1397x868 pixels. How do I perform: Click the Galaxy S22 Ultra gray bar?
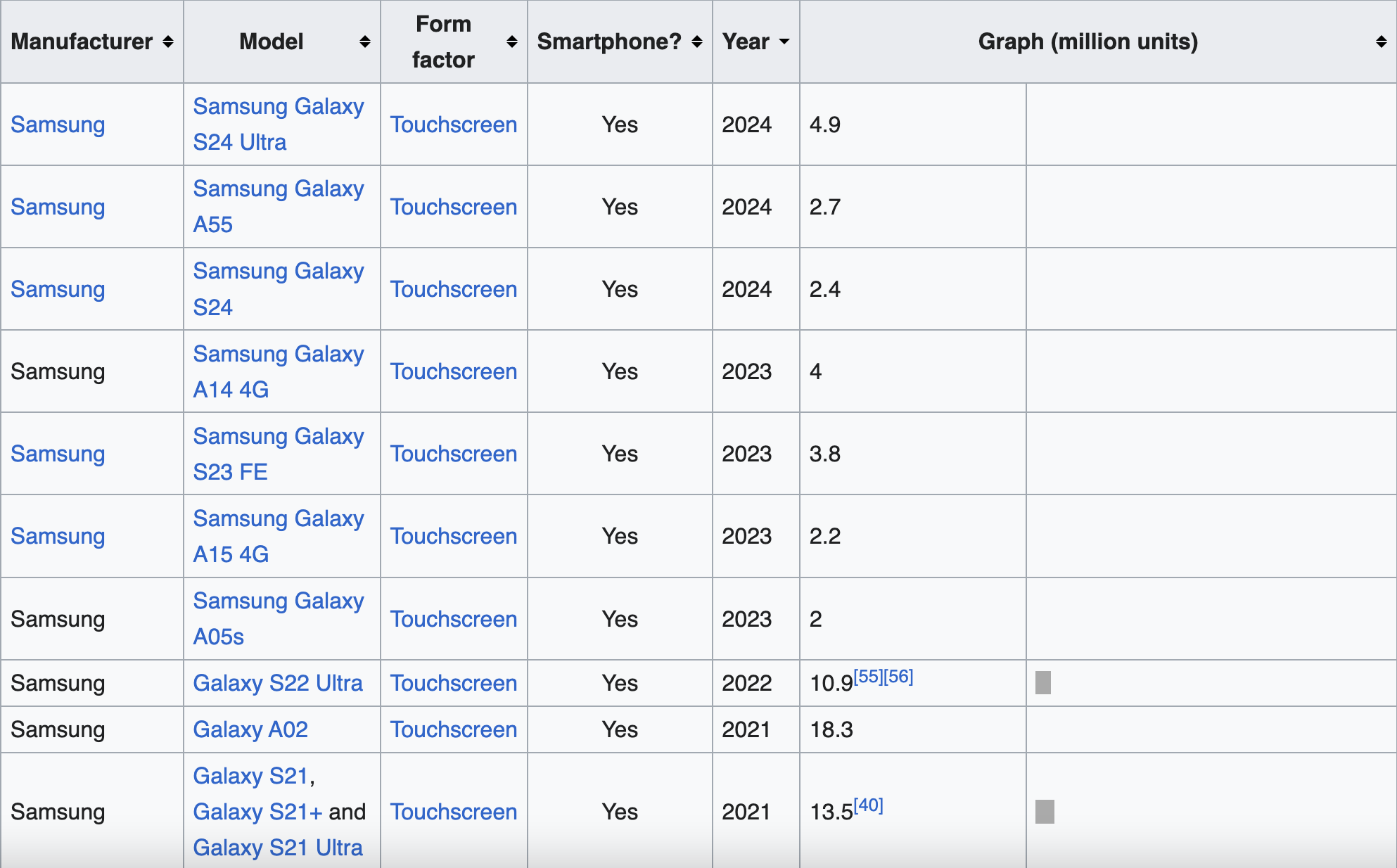point(1042,682)
